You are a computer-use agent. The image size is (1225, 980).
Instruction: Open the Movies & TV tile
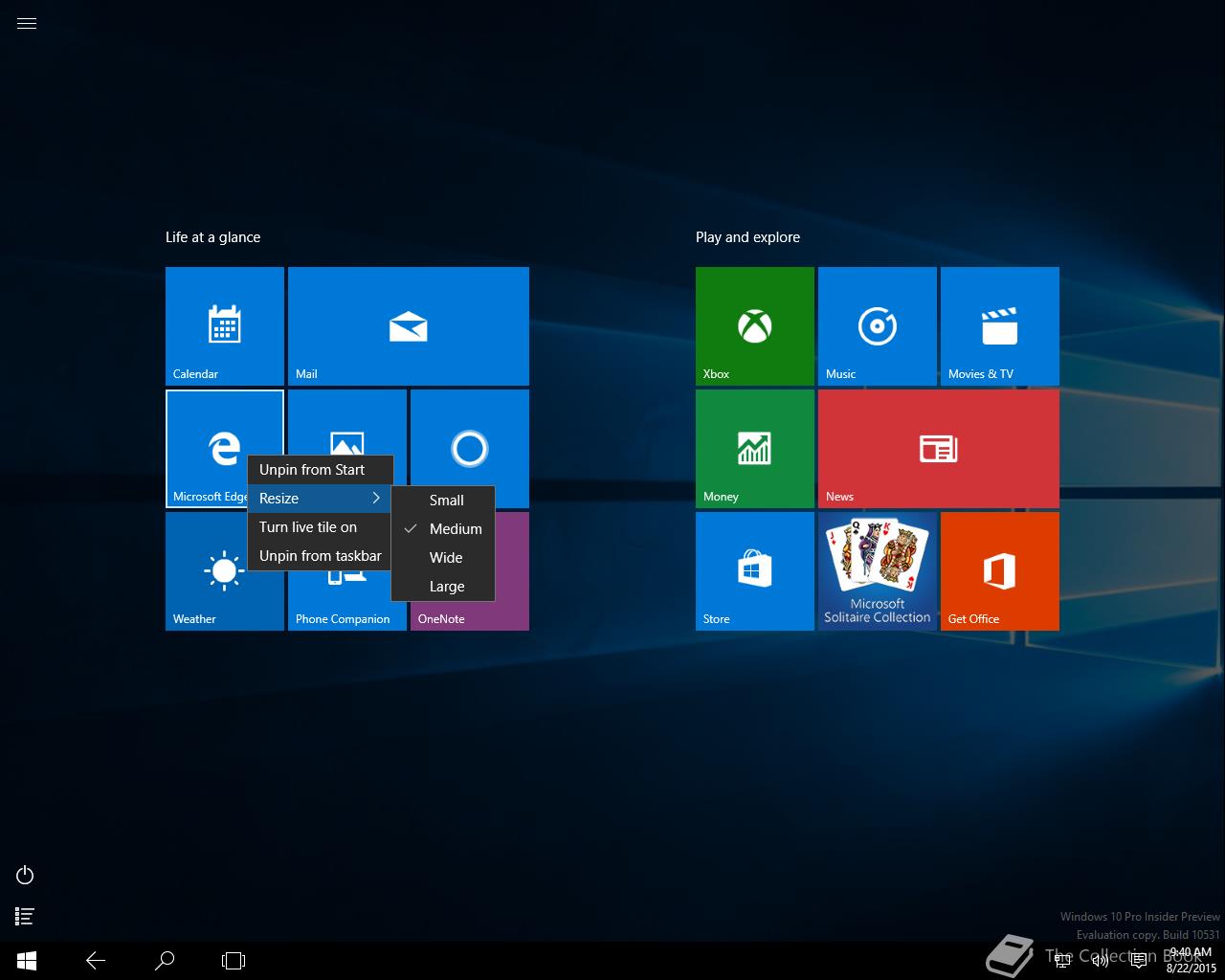[999, 325]
